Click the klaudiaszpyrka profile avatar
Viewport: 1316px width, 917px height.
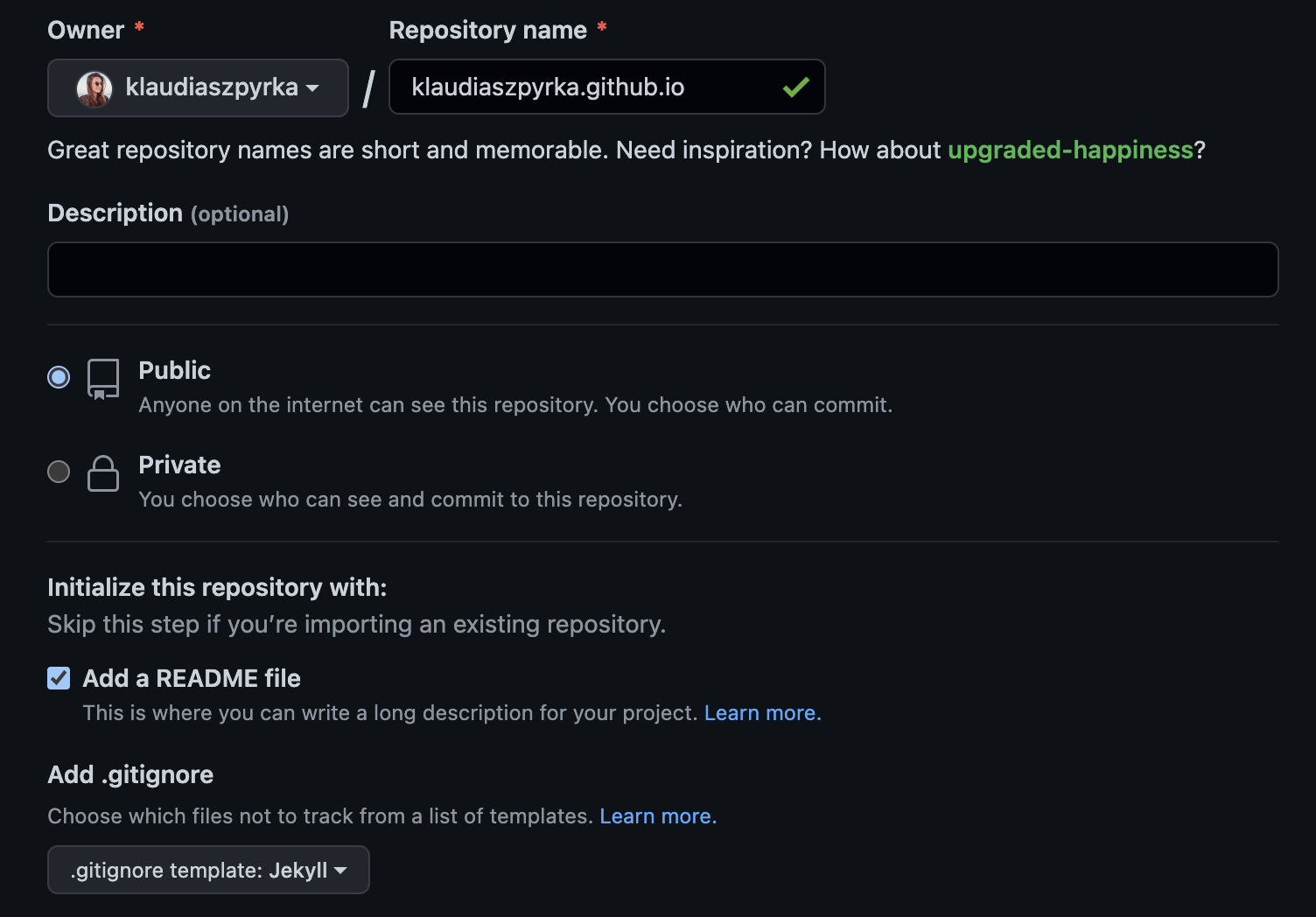pos(94,88)
